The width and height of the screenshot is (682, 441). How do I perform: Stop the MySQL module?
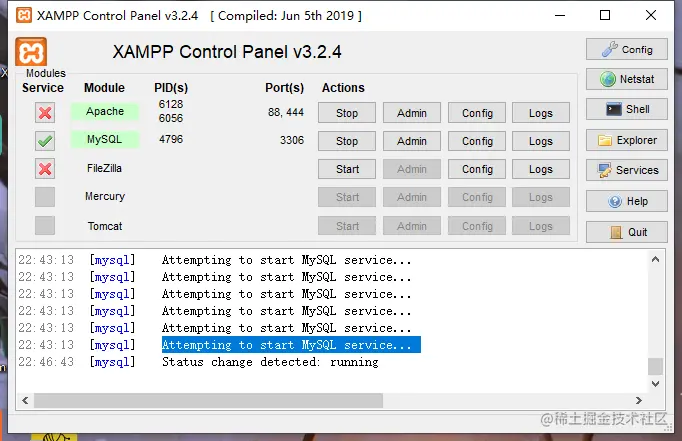347,141
